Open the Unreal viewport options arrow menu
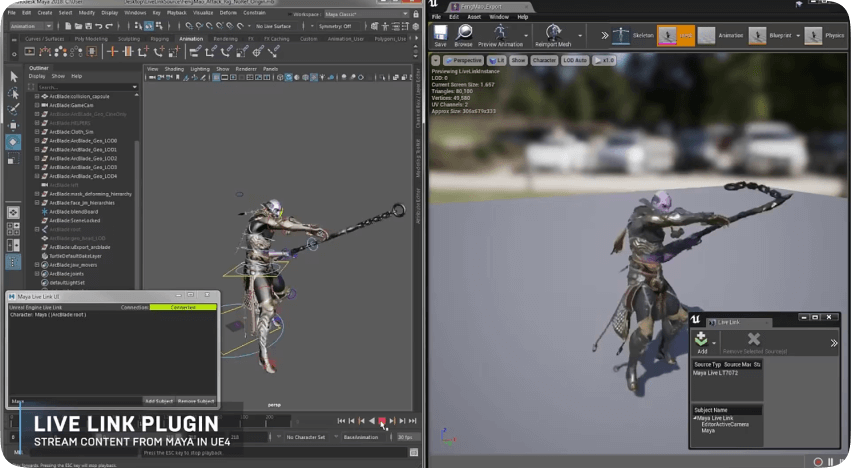The image size is (851, 468). (x=435, y=60)
